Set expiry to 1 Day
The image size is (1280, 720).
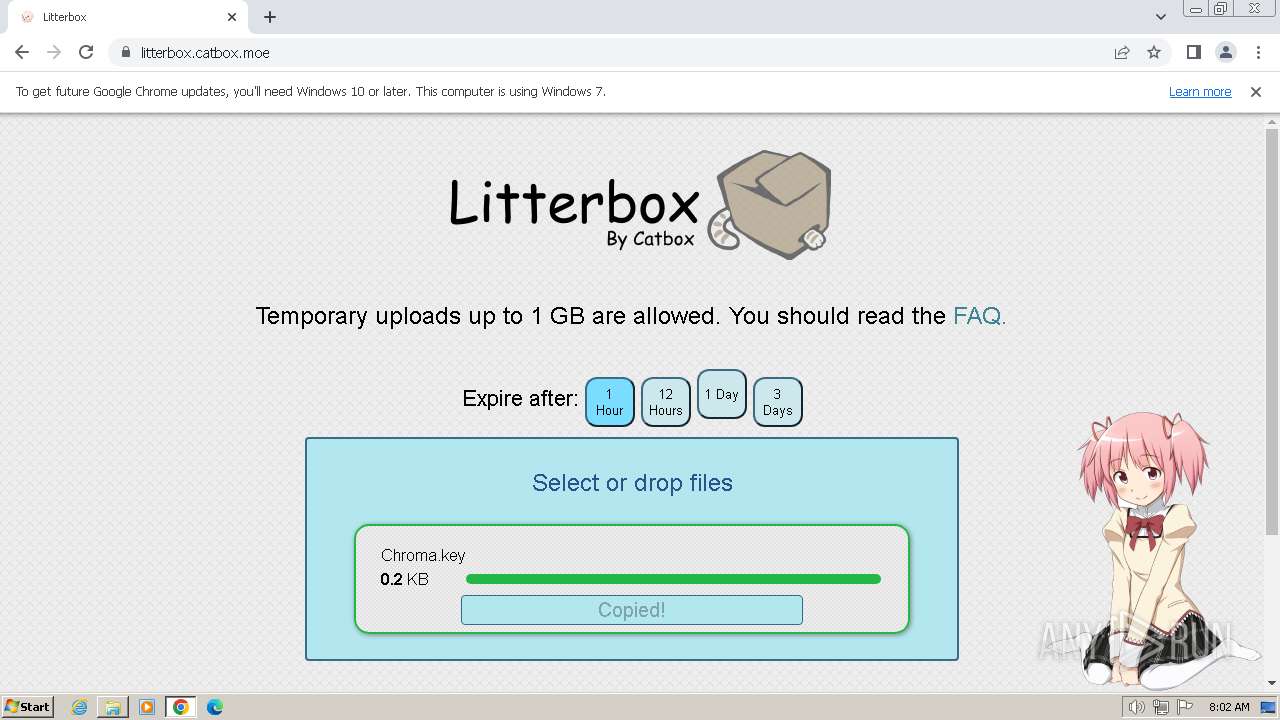722,394
